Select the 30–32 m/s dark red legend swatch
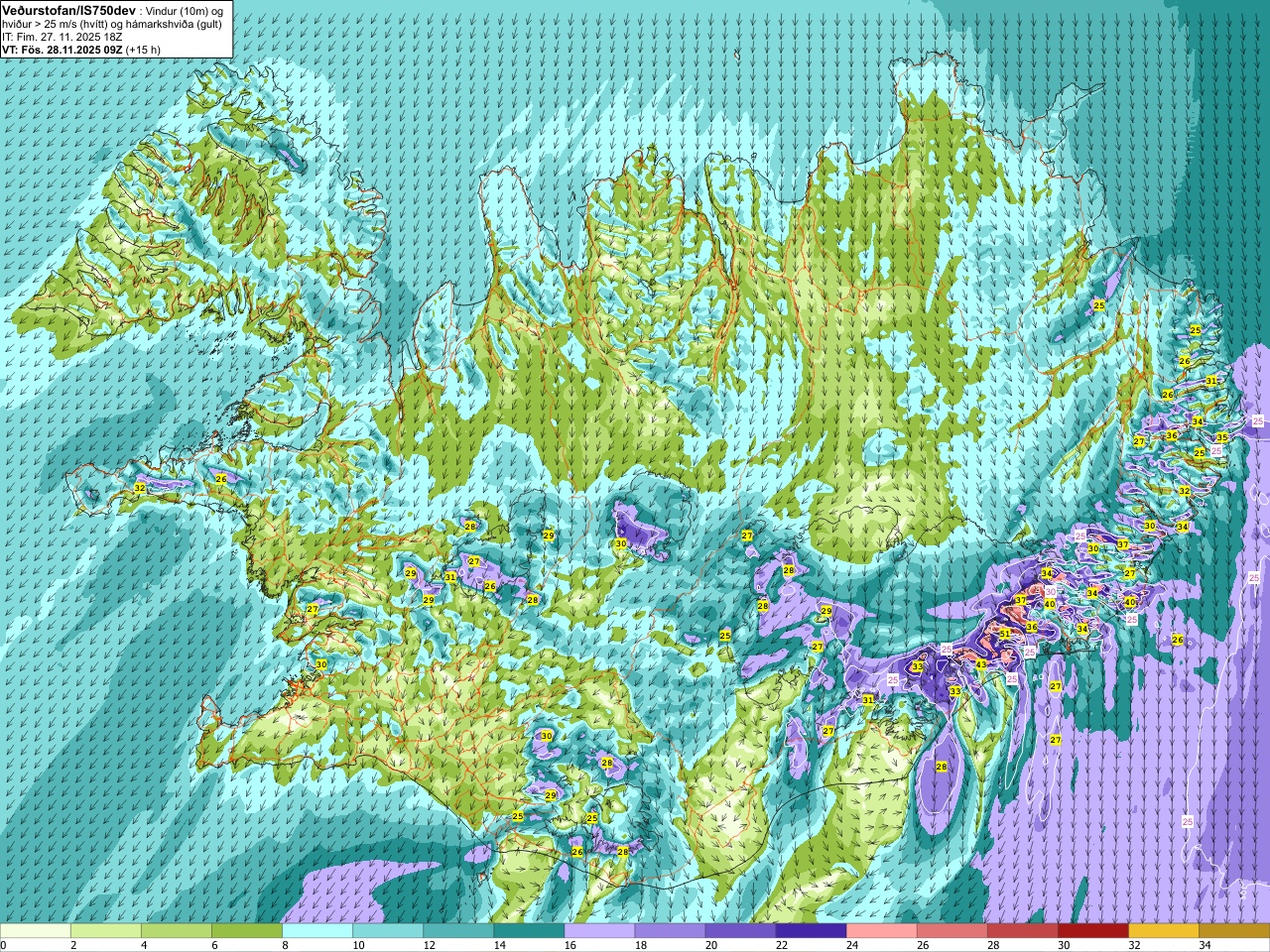 (1092, 931)
